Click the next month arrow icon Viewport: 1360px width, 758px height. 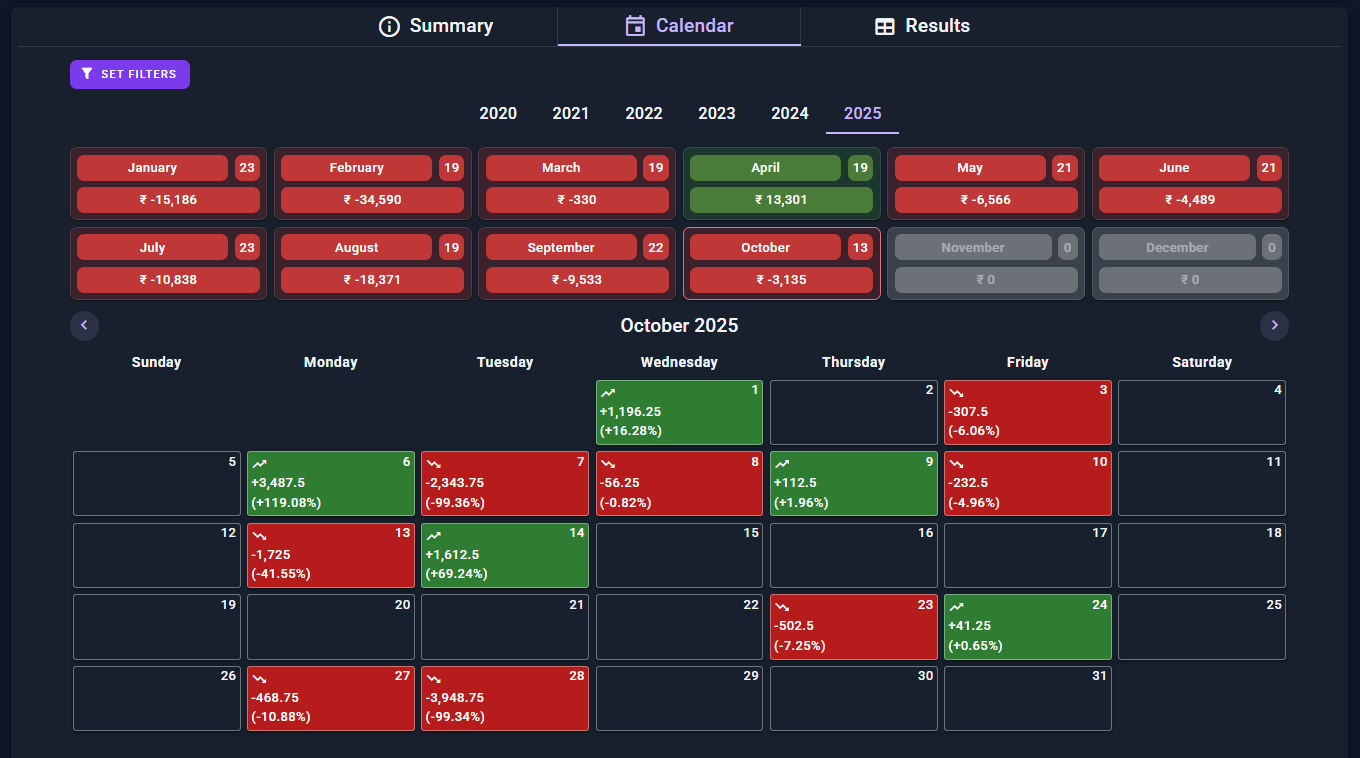(1274, 326)
